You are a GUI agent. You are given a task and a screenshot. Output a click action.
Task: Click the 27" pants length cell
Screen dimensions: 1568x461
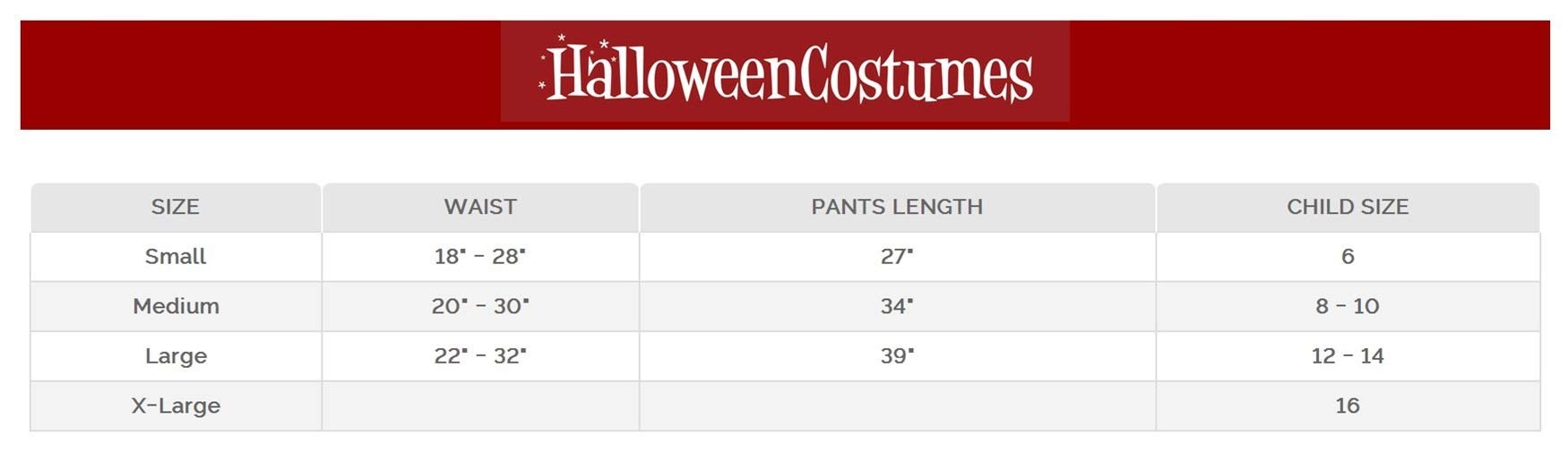897,256
